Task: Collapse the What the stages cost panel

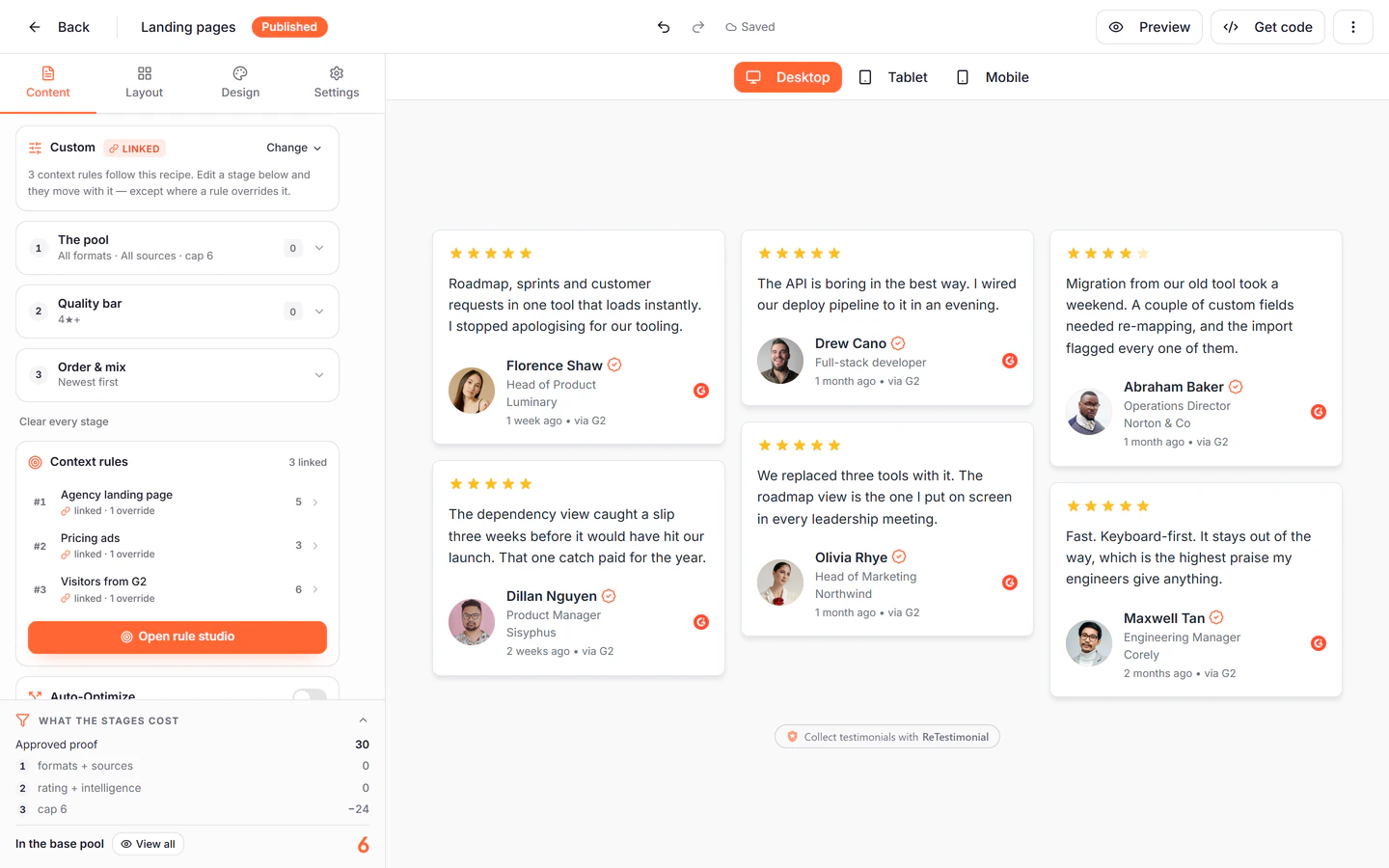Action: coord(363,720)
